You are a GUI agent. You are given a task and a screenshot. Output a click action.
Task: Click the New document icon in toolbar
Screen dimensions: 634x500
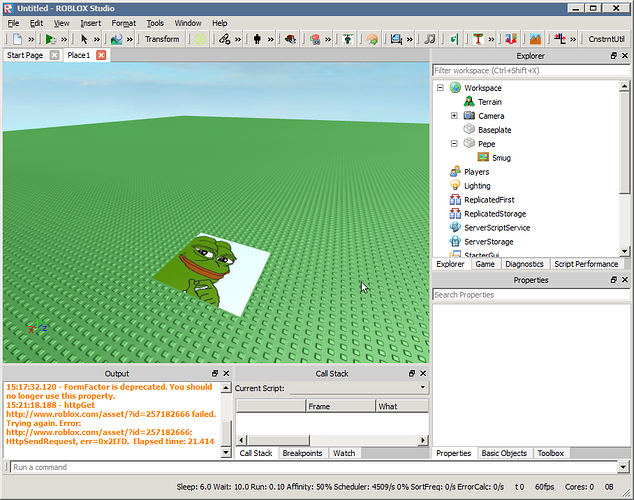[17, 39]
